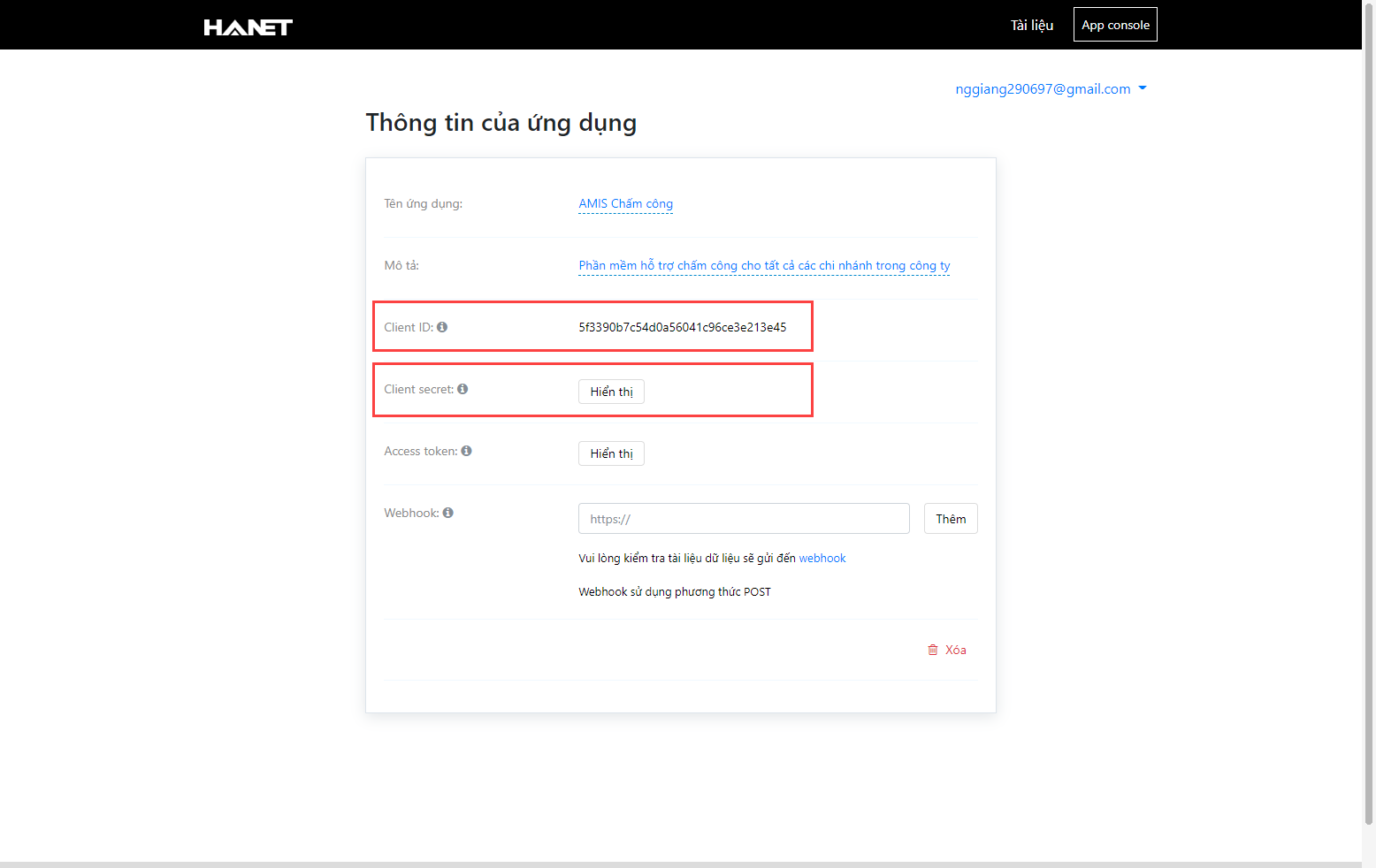Click the Thông tin của ứng dụng heading

click(501, 123)
